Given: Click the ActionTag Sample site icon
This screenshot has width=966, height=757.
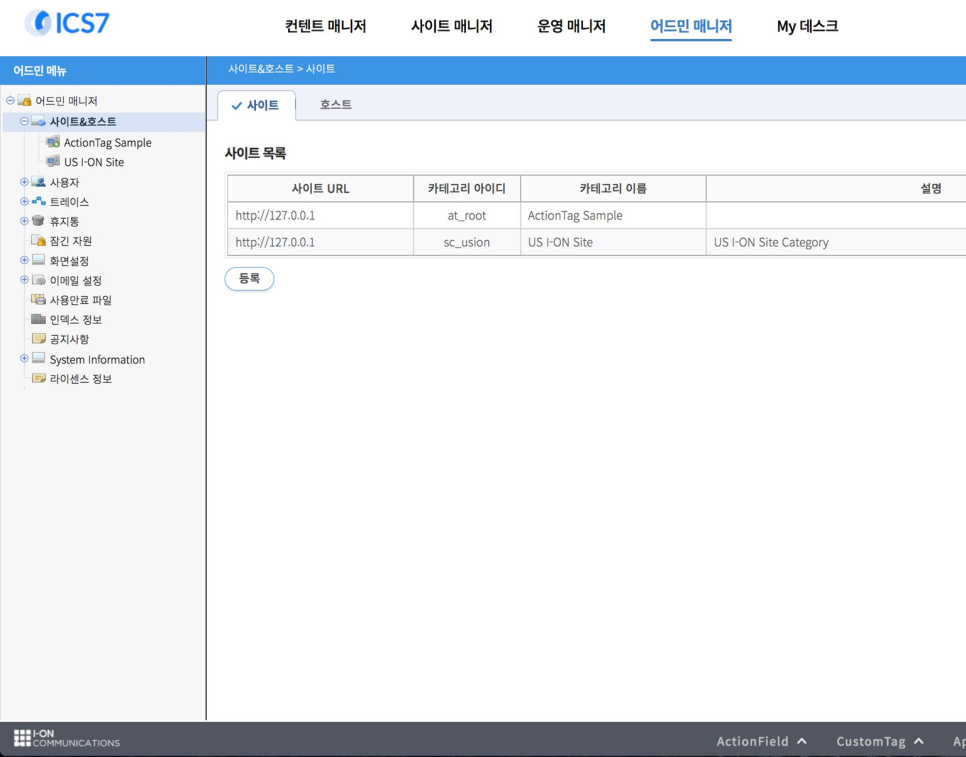Looking at the screenshot, I should [53, 143].
